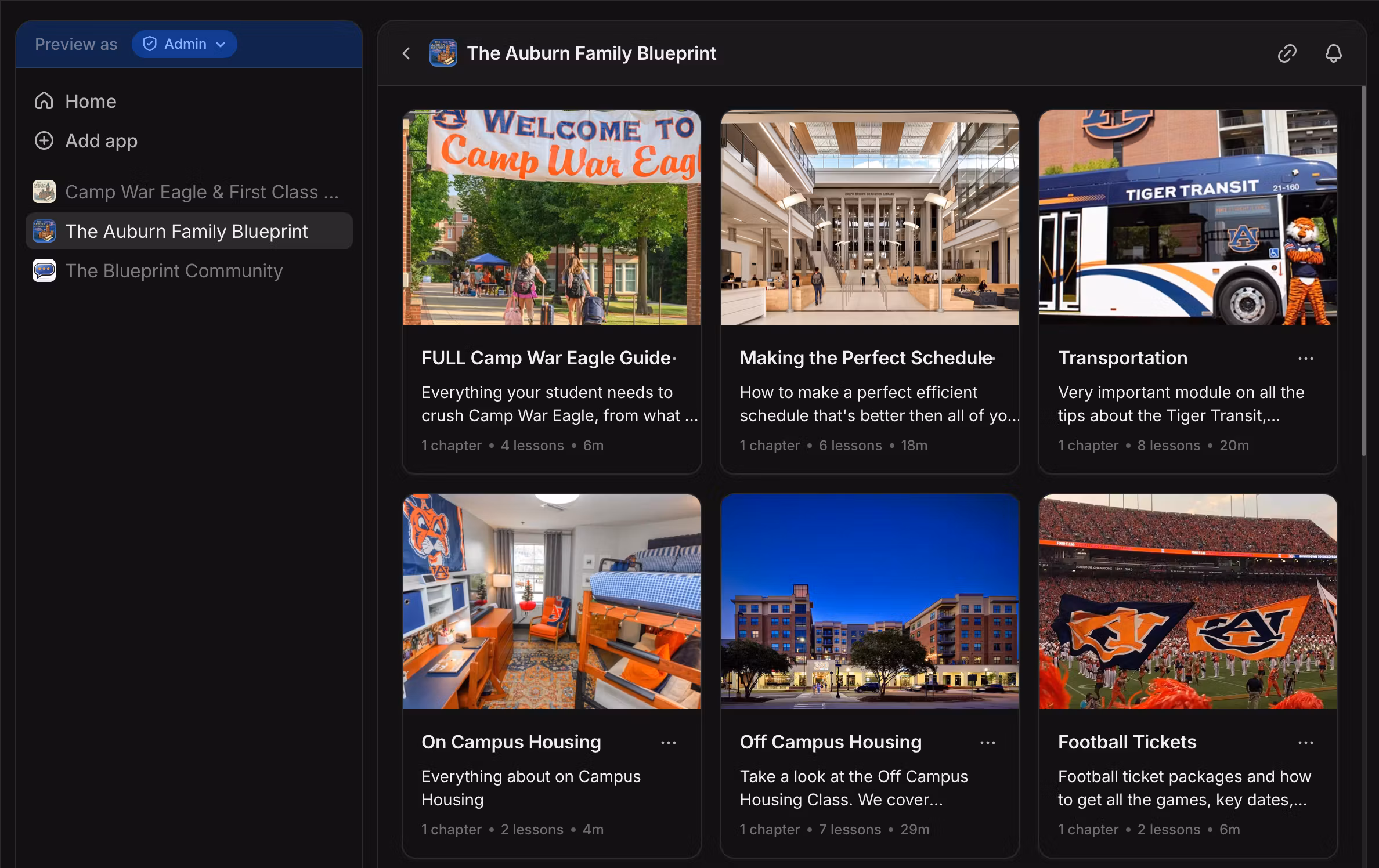Click the football stadium thumbnail
1379x868 pixels.
pyautogui.click(x=1187, y=601)
